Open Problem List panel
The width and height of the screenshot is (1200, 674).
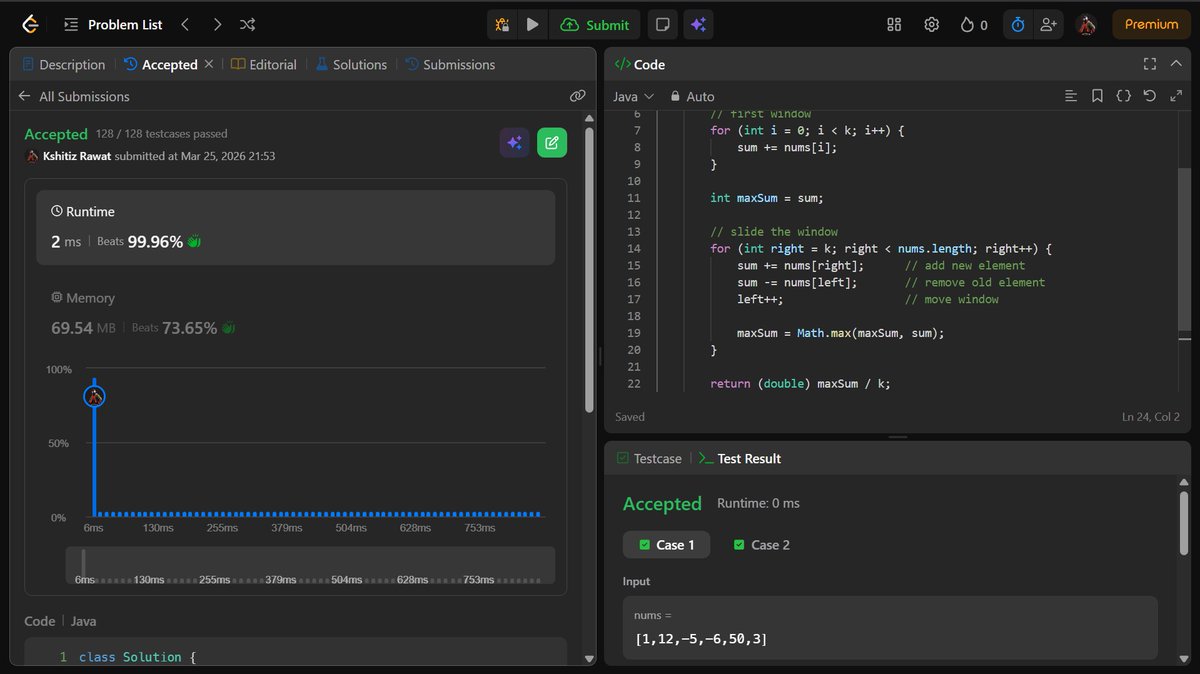113,24
